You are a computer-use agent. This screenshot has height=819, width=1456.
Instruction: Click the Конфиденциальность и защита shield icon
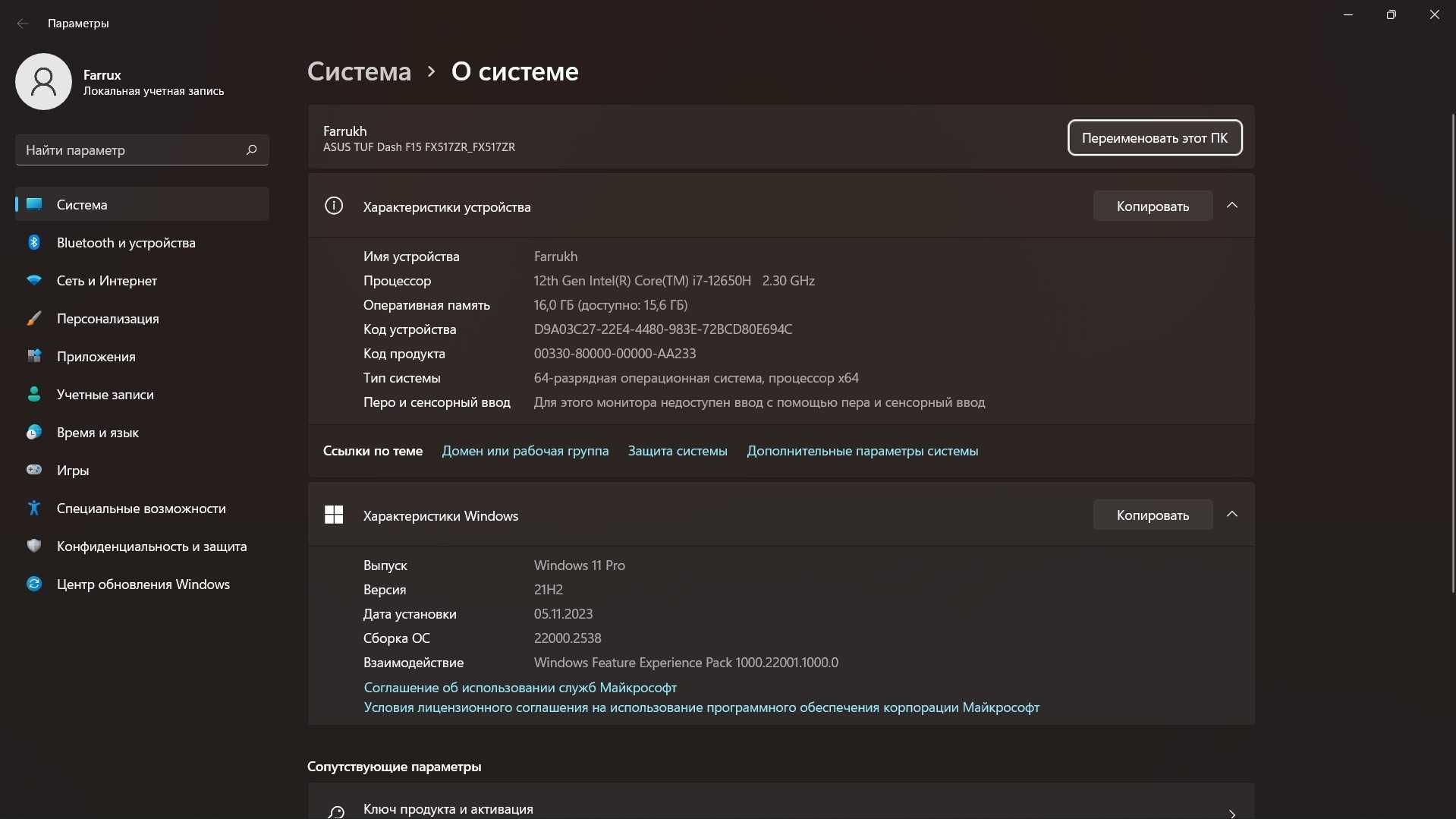(34, 546)
